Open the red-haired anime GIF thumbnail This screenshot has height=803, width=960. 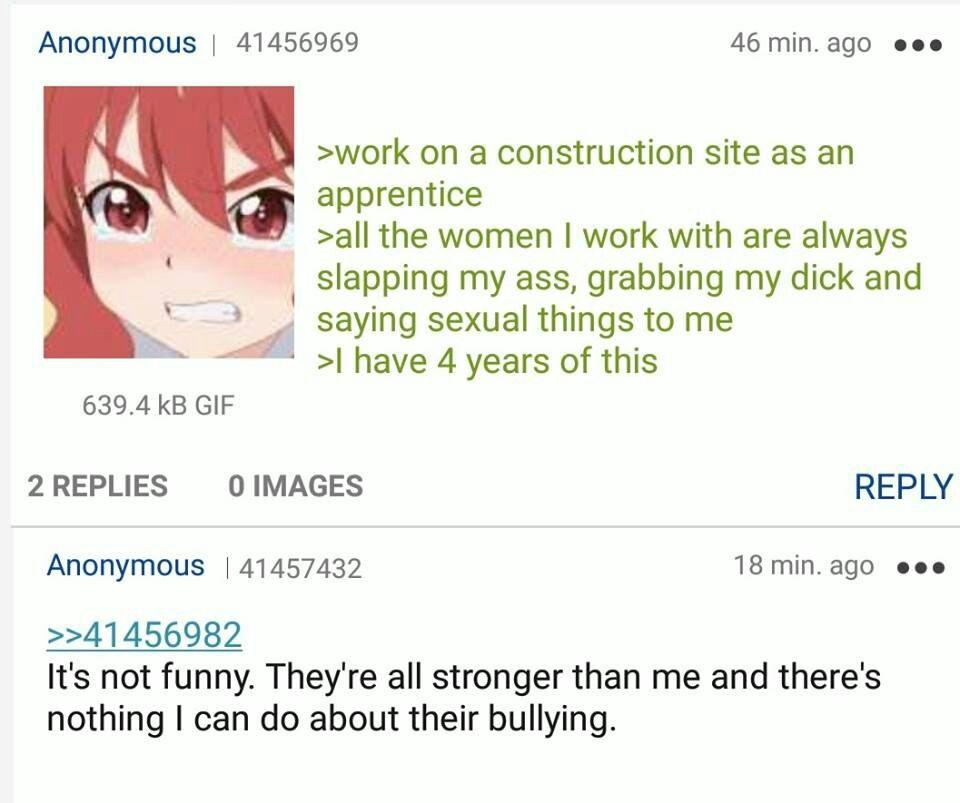168,222
